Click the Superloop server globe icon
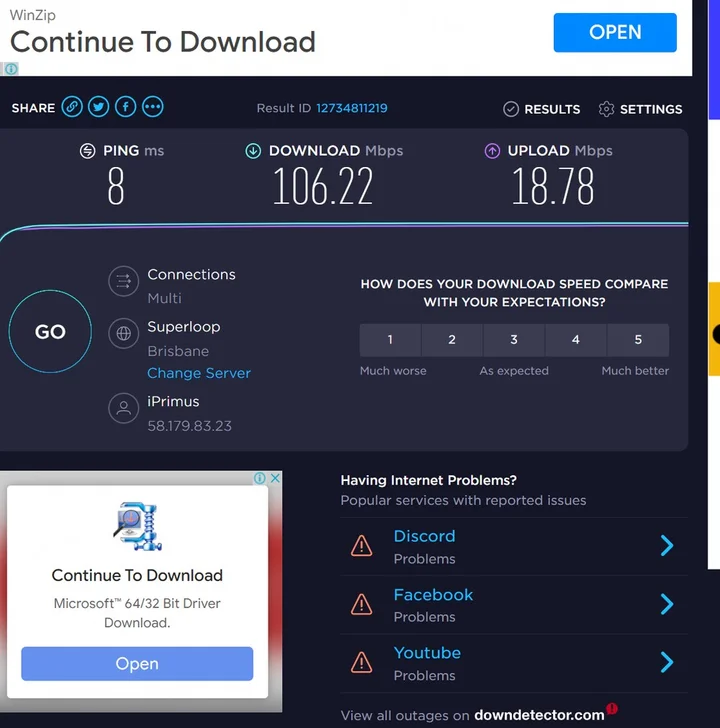Image resolution: width=720 pixels, height=728 pixels. [123, 335]
